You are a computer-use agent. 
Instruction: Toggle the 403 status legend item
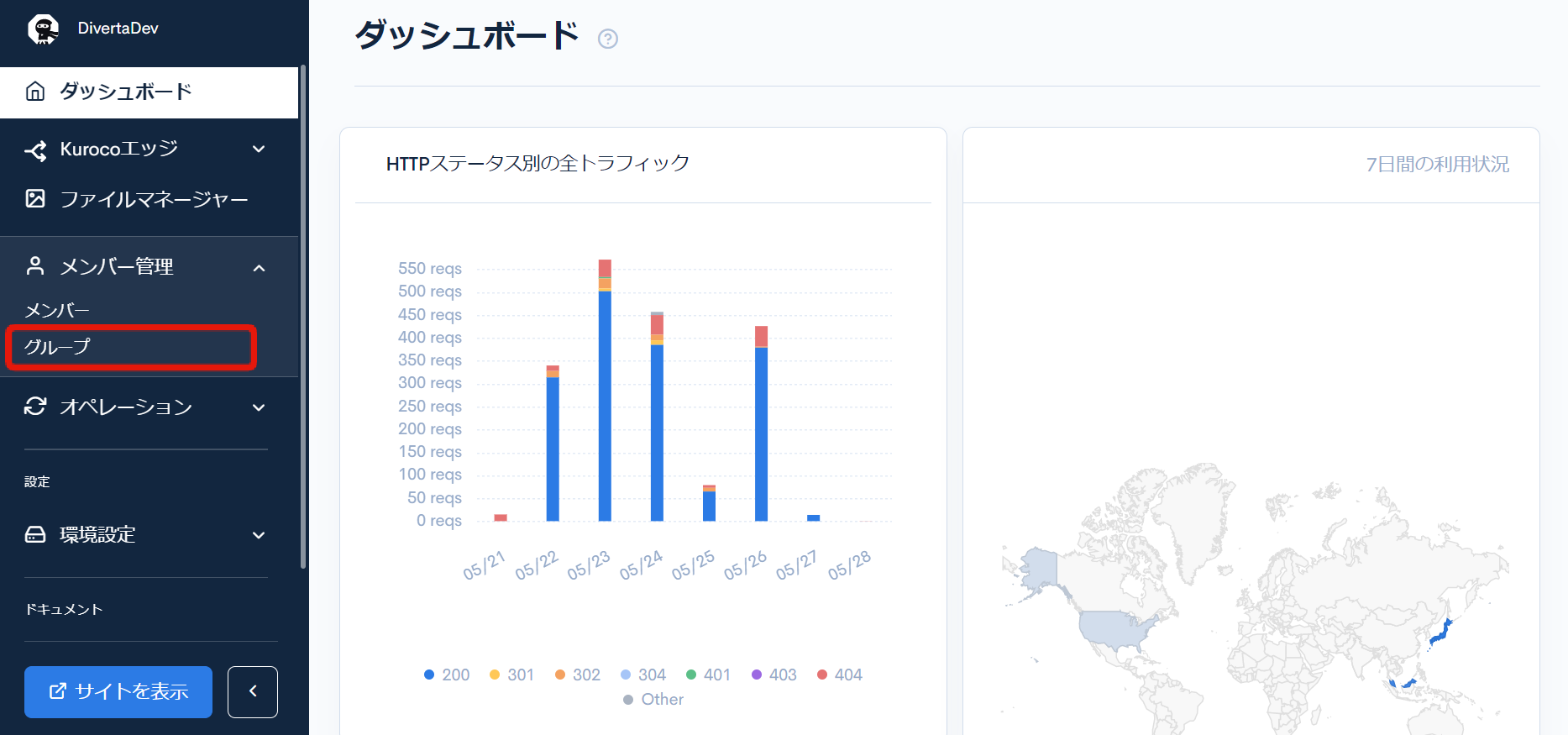click(x=774, y=675)
